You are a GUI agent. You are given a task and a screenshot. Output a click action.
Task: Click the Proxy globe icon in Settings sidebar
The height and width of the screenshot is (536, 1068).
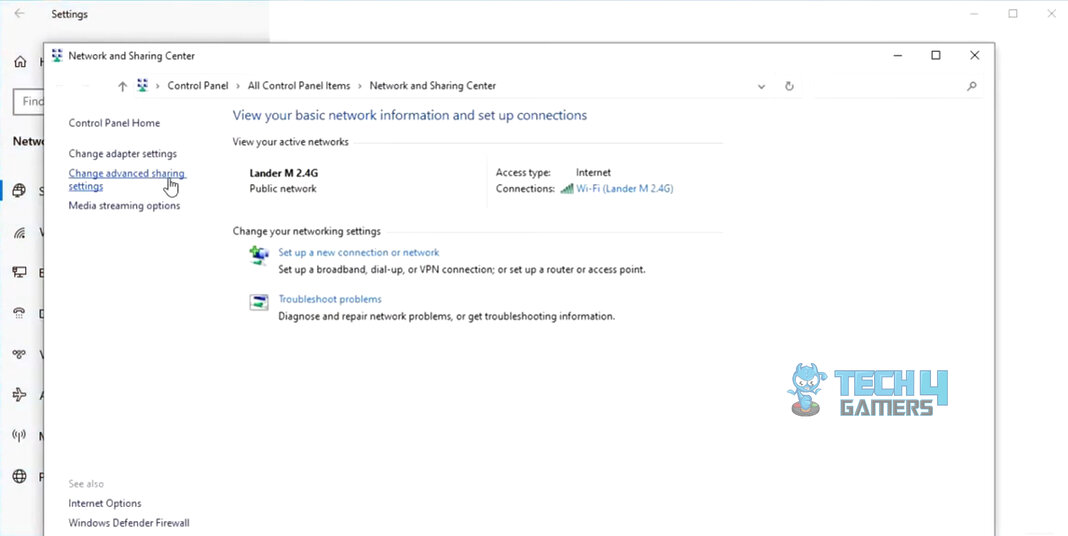tap(19, 477)
